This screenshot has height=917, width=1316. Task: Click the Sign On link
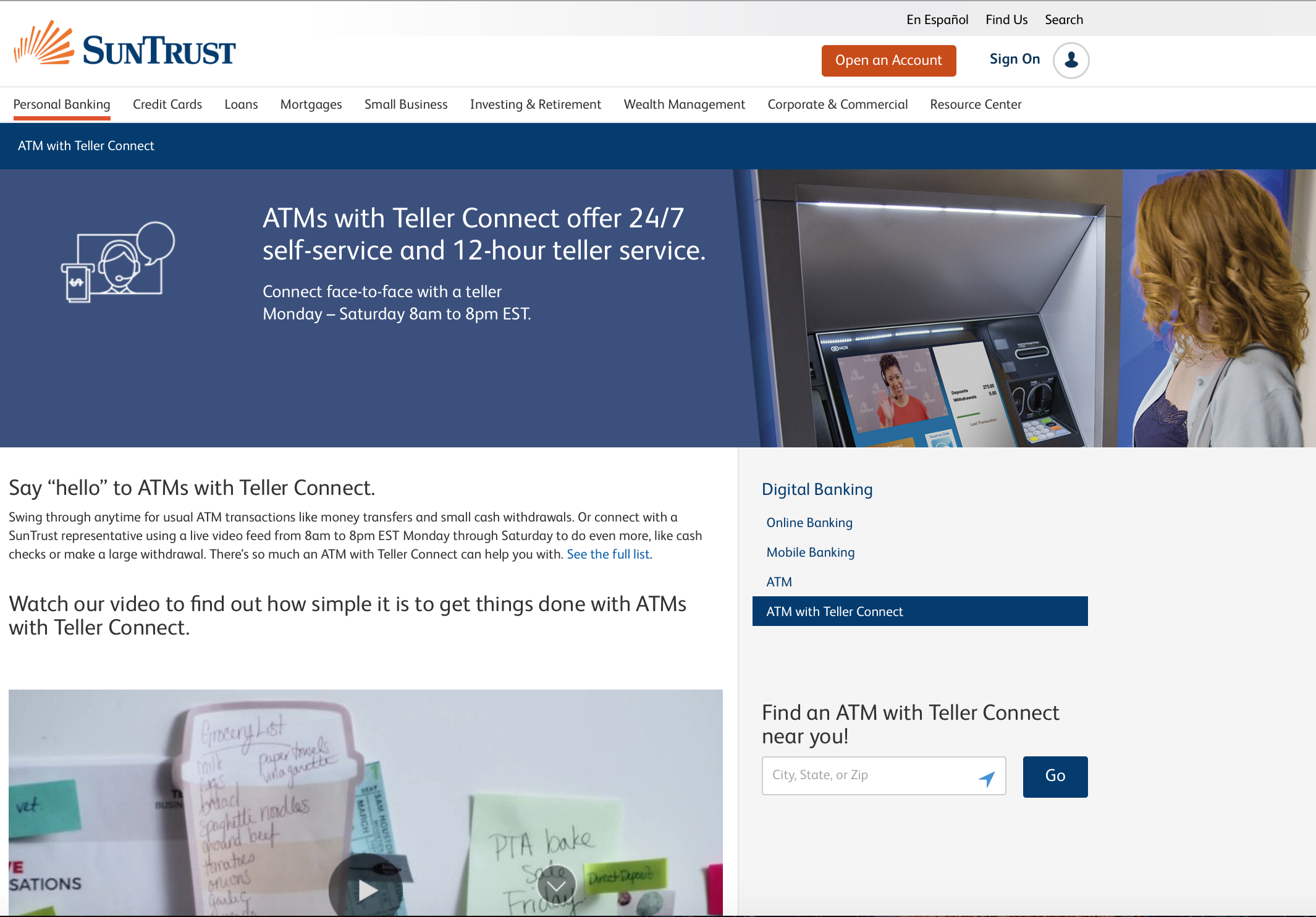pyautogui.click(x=1014, y=59)
